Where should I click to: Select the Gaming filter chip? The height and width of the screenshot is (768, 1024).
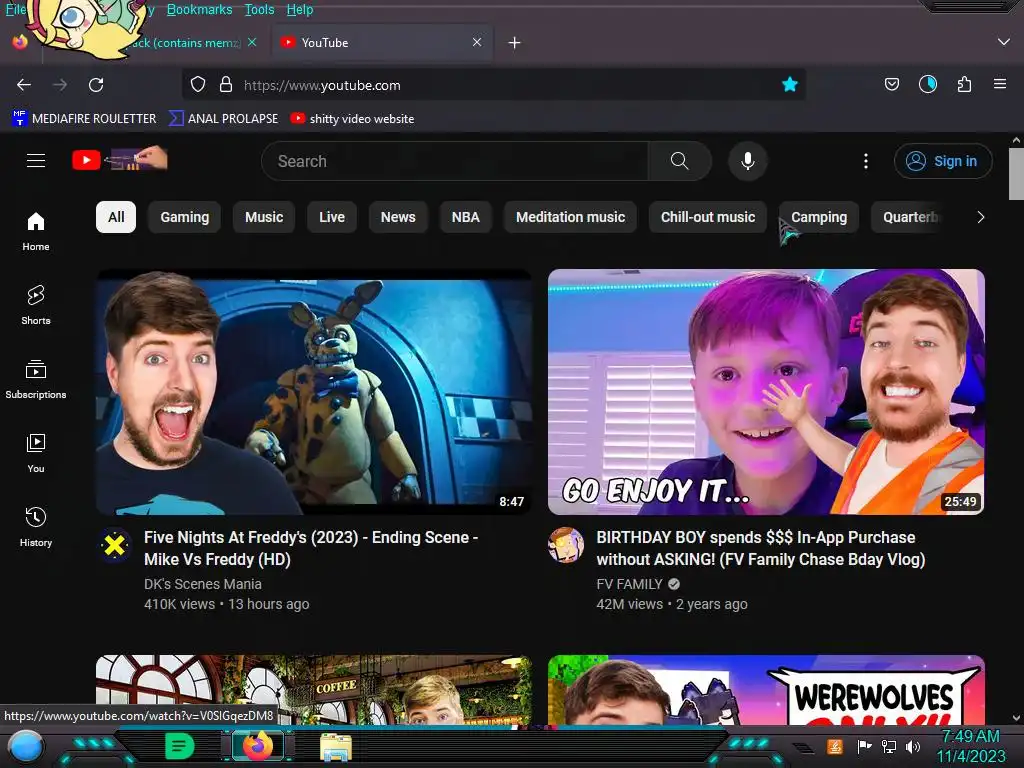click(x=185, y=217)
